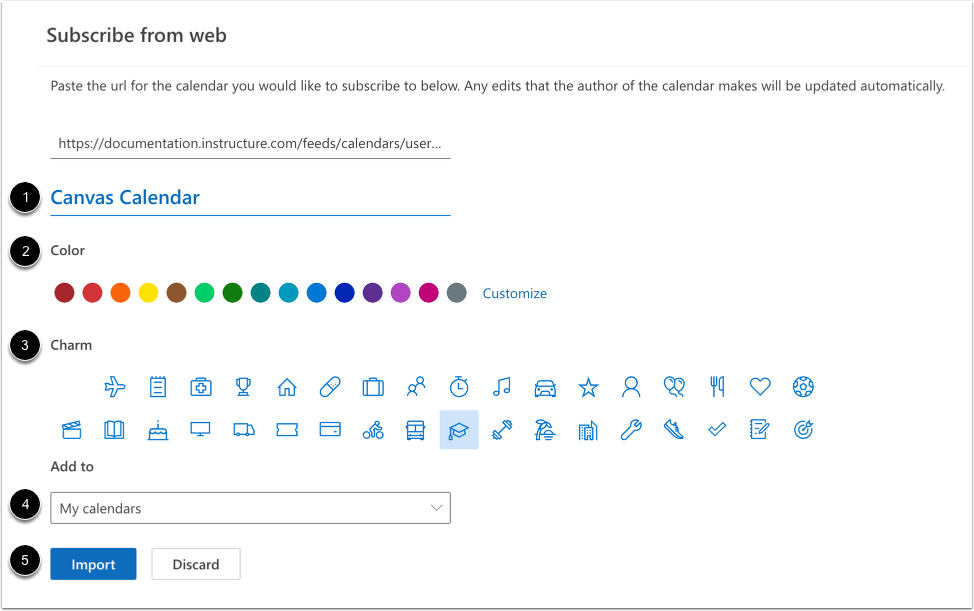
Task: Select the heart charm
Action: click(759, 386)
